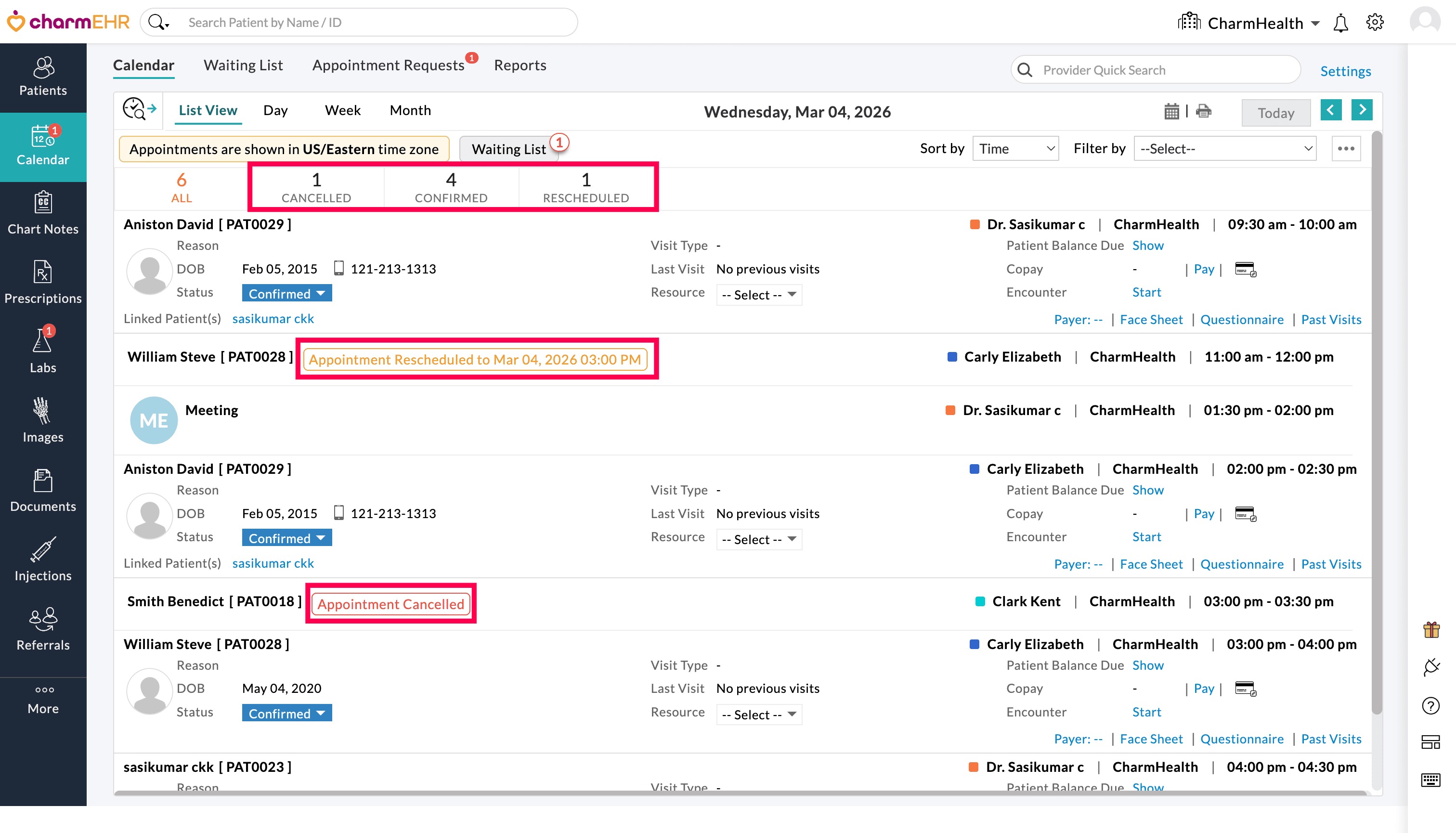This screenshot has height=833, width=1456.
Task: Switch to the Week view tab
Action: [x=342, y=110]
